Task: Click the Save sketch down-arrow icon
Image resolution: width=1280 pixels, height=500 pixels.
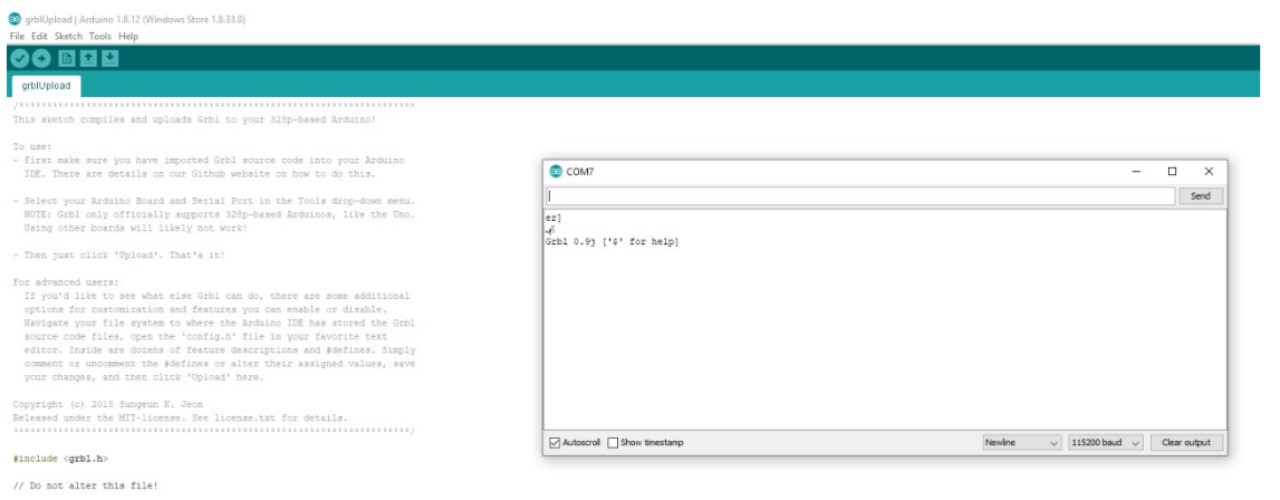Action: (x=110, y=58)
